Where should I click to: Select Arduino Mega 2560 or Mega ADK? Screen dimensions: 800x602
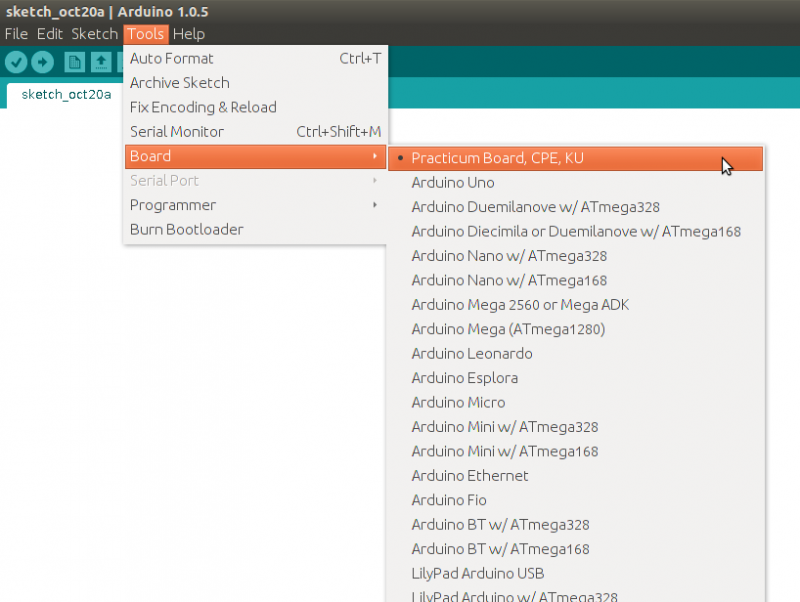point(520,304)
